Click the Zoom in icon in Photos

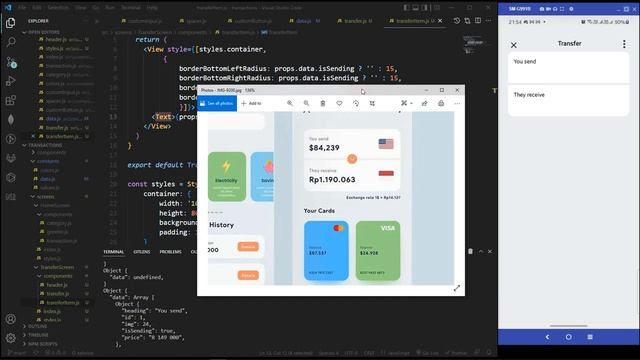290,103
